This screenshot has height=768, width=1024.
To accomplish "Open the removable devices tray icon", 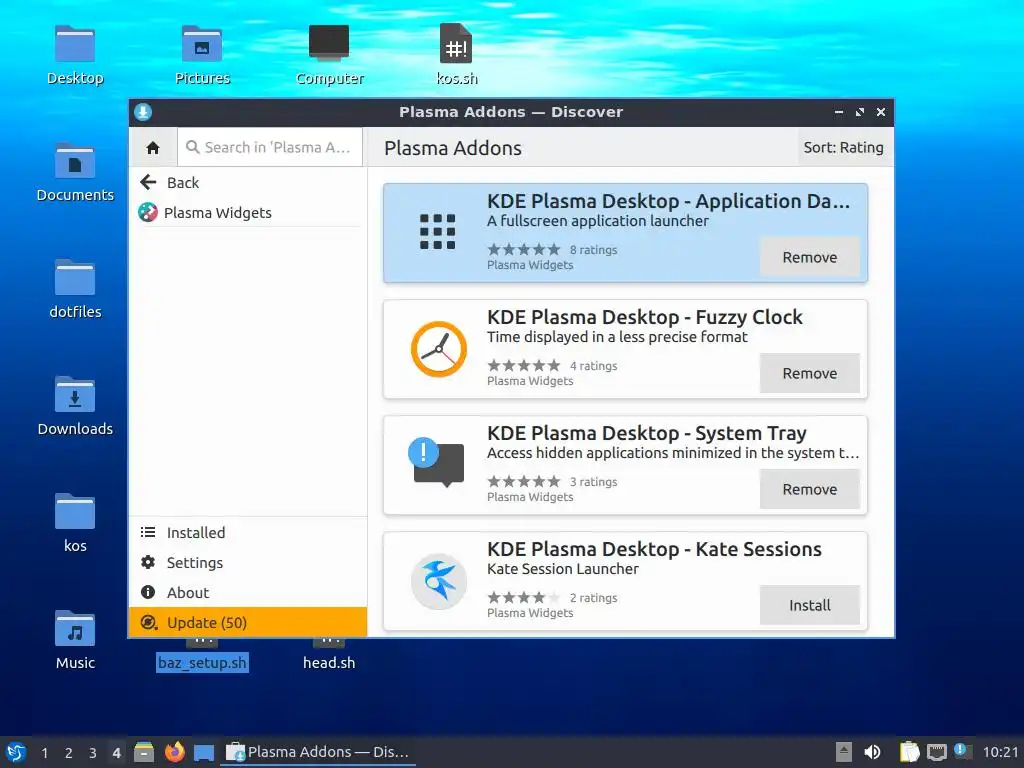I will (x=844, y=752).
